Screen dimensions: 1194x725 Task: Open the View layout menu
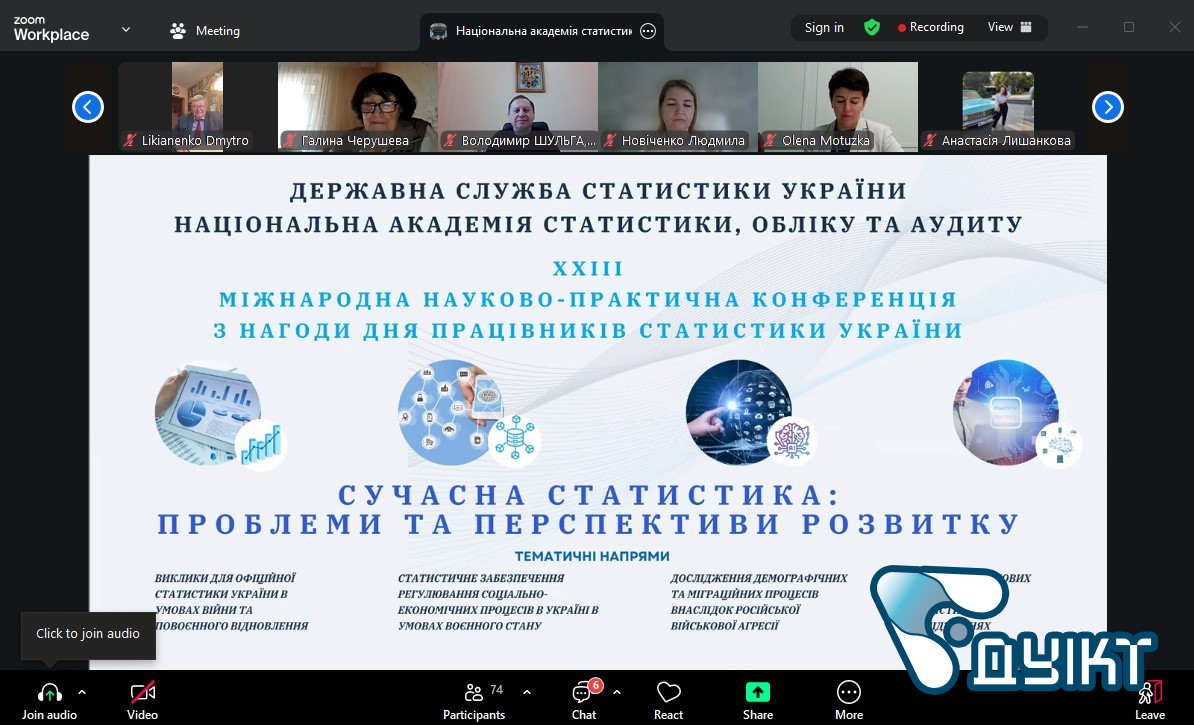pyautogui.click(x=1010, y=28)
